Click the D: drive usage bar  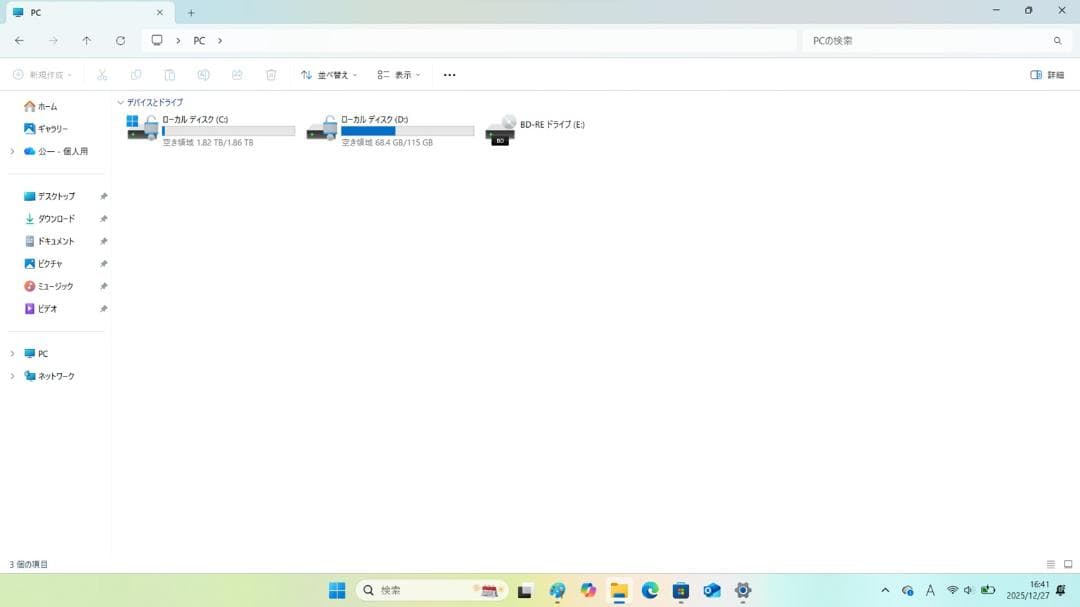point(408,131)
